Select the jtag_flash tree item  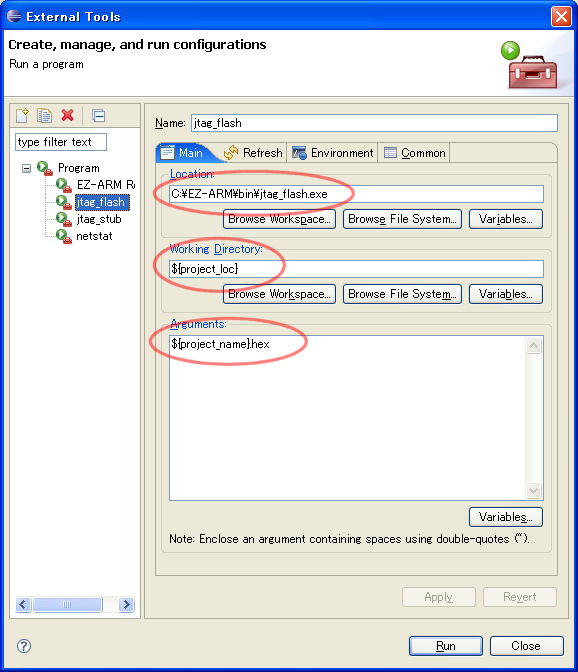tap(102, 202)
